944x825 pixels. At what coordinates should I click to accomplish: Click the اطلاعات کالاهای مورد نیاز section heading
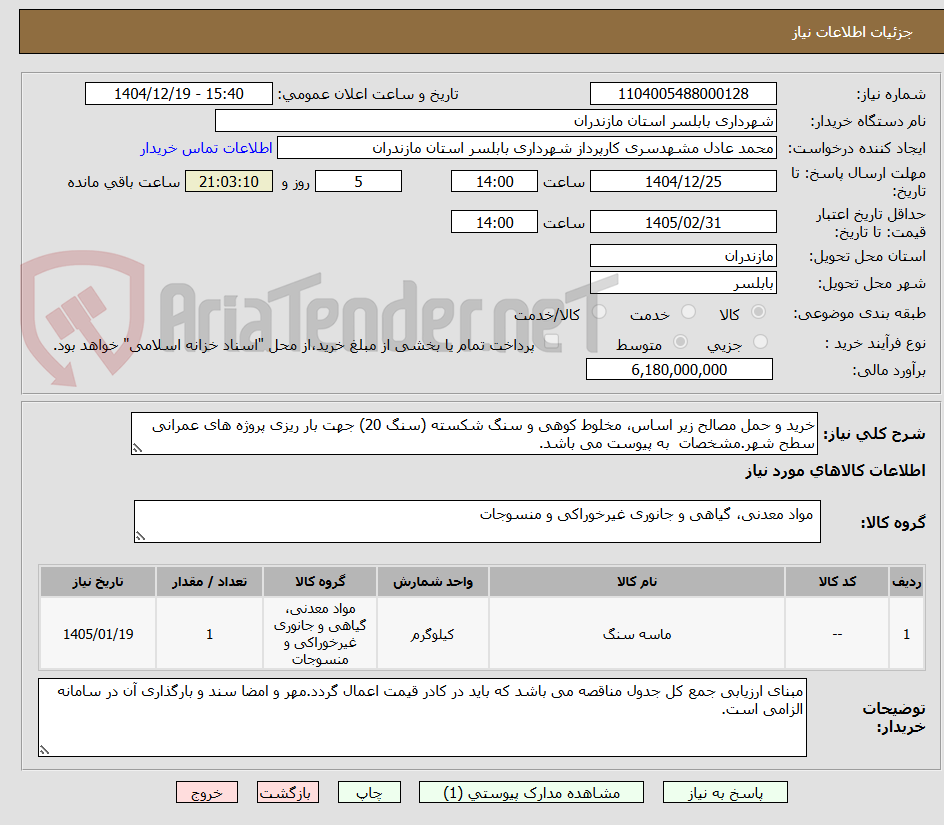tap(836, 471)
